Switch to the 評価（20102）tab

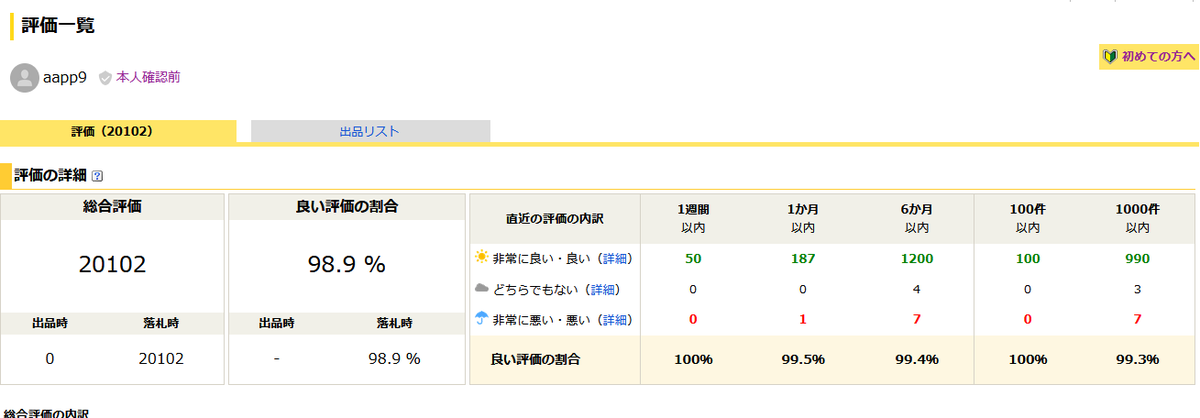(x=118, y=131)
